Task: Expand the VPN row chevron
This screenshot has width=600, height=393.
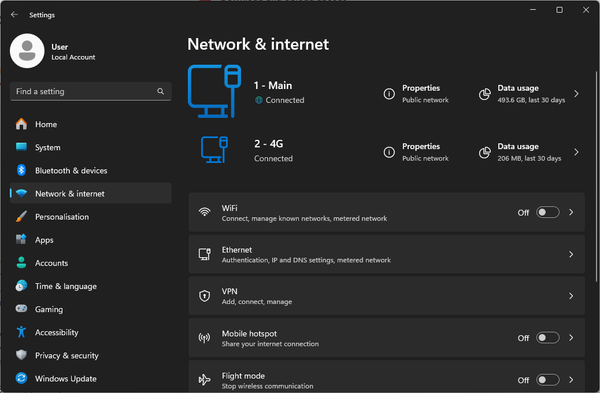Action: click(571, 296)
